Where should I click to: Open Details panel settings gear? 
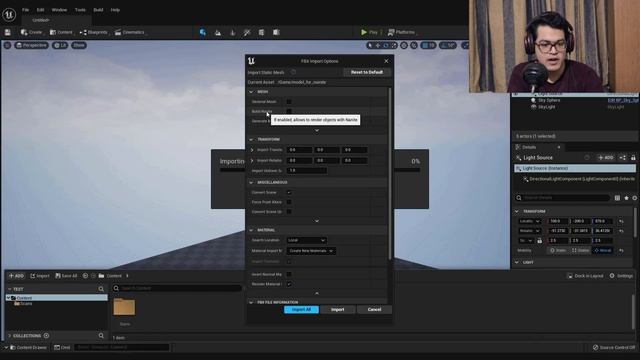635,198
